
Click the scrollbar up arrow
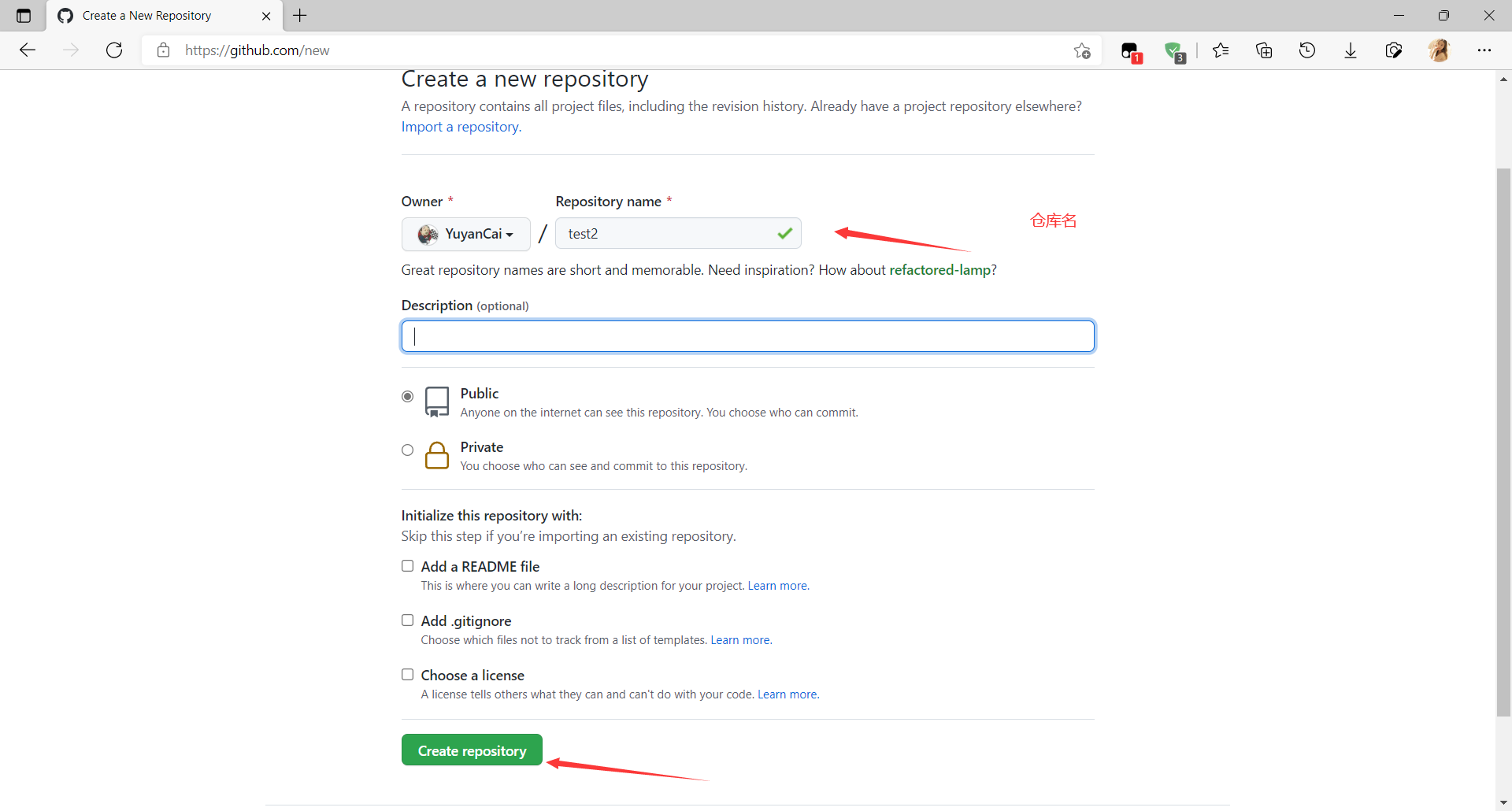tap(1503, 79)
